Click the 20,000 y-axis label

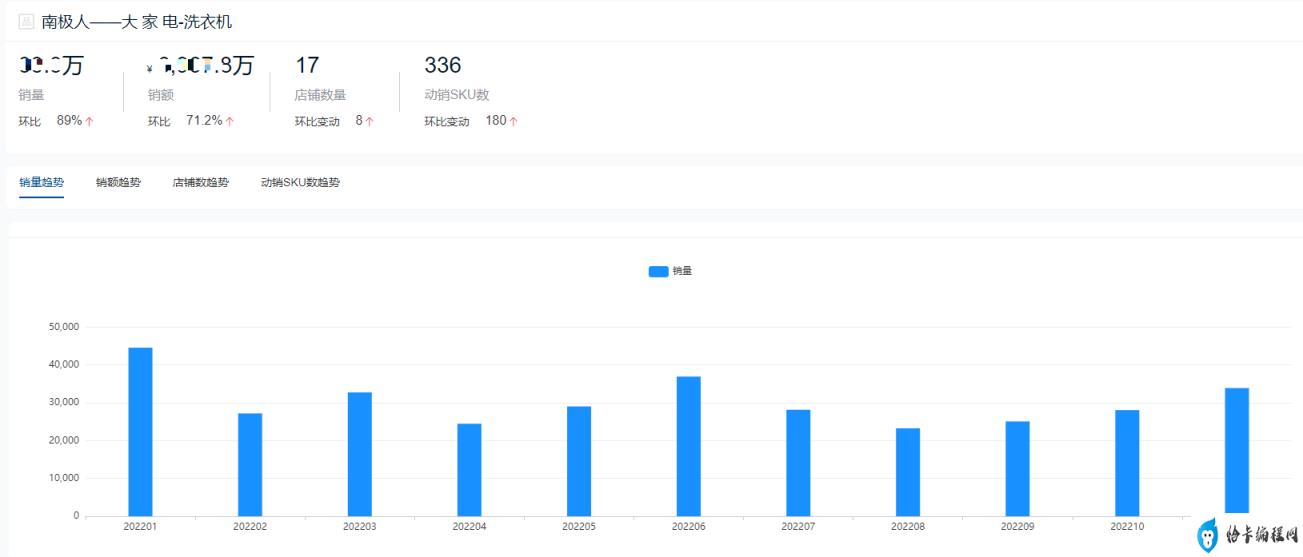[63, 441]
